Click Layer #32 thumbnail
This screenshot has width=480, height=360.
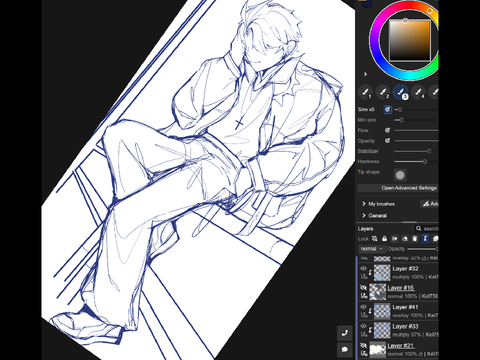pos(382,273)
